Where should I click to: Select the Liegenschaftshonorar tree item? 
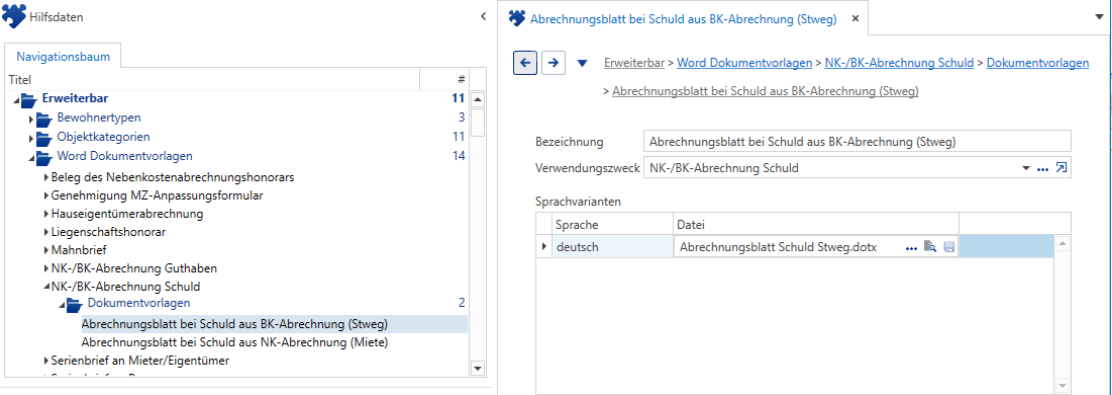(x=109, y=231)
